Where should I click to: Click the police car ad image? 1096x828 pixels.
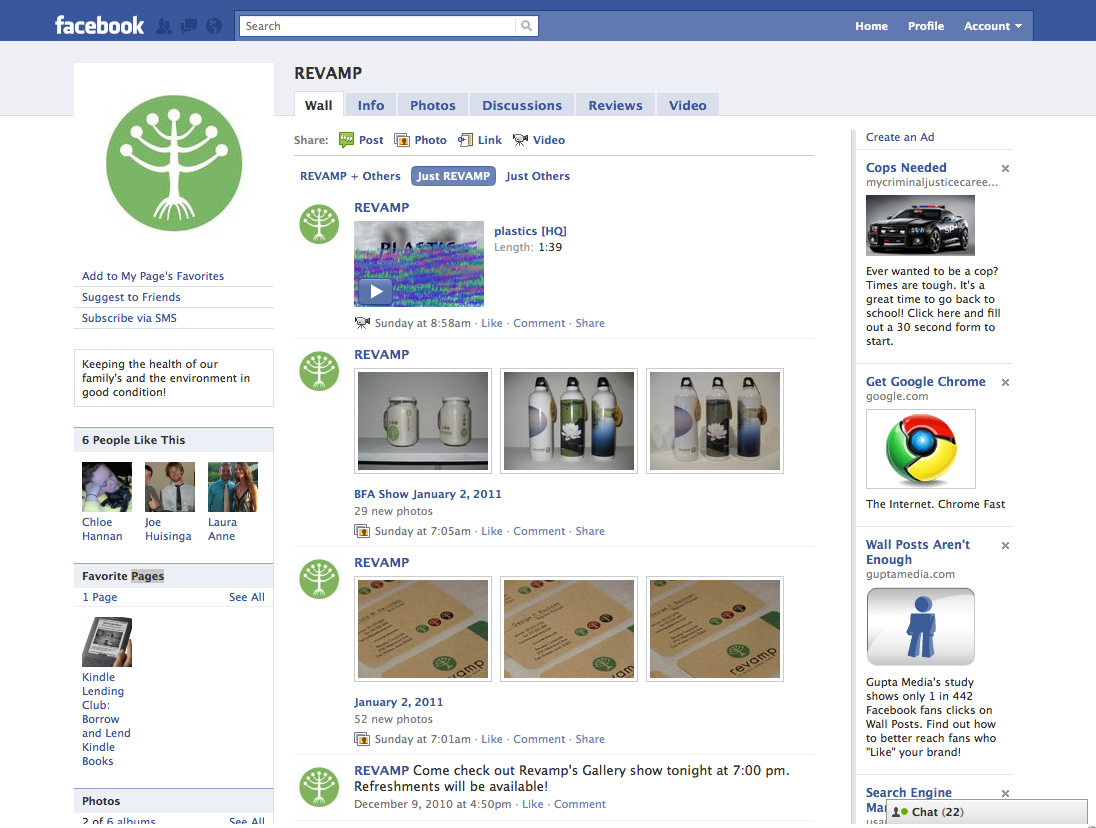coord(920,225)
